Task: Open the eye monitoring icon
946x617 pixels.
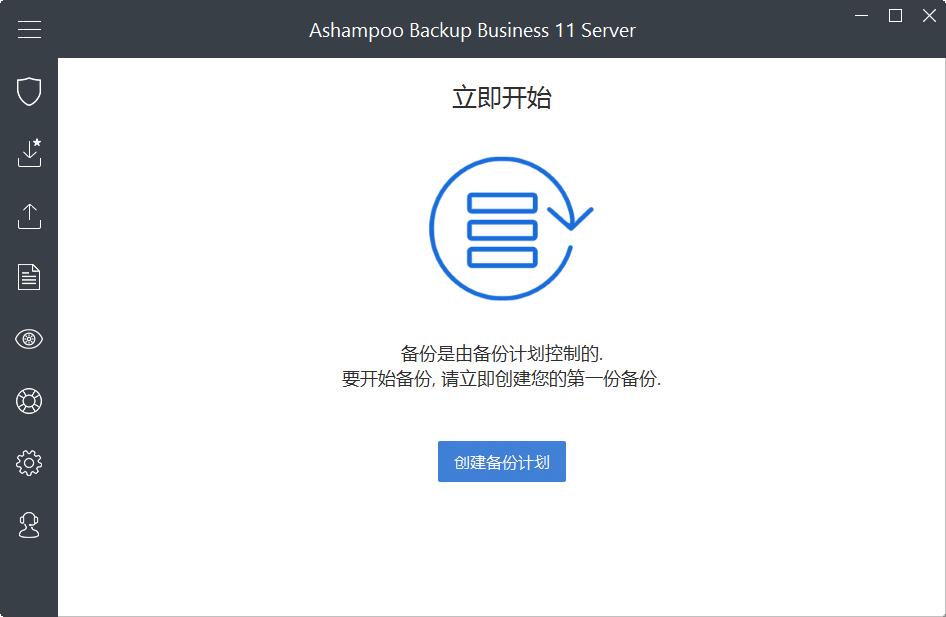Action: pos(29,339)
